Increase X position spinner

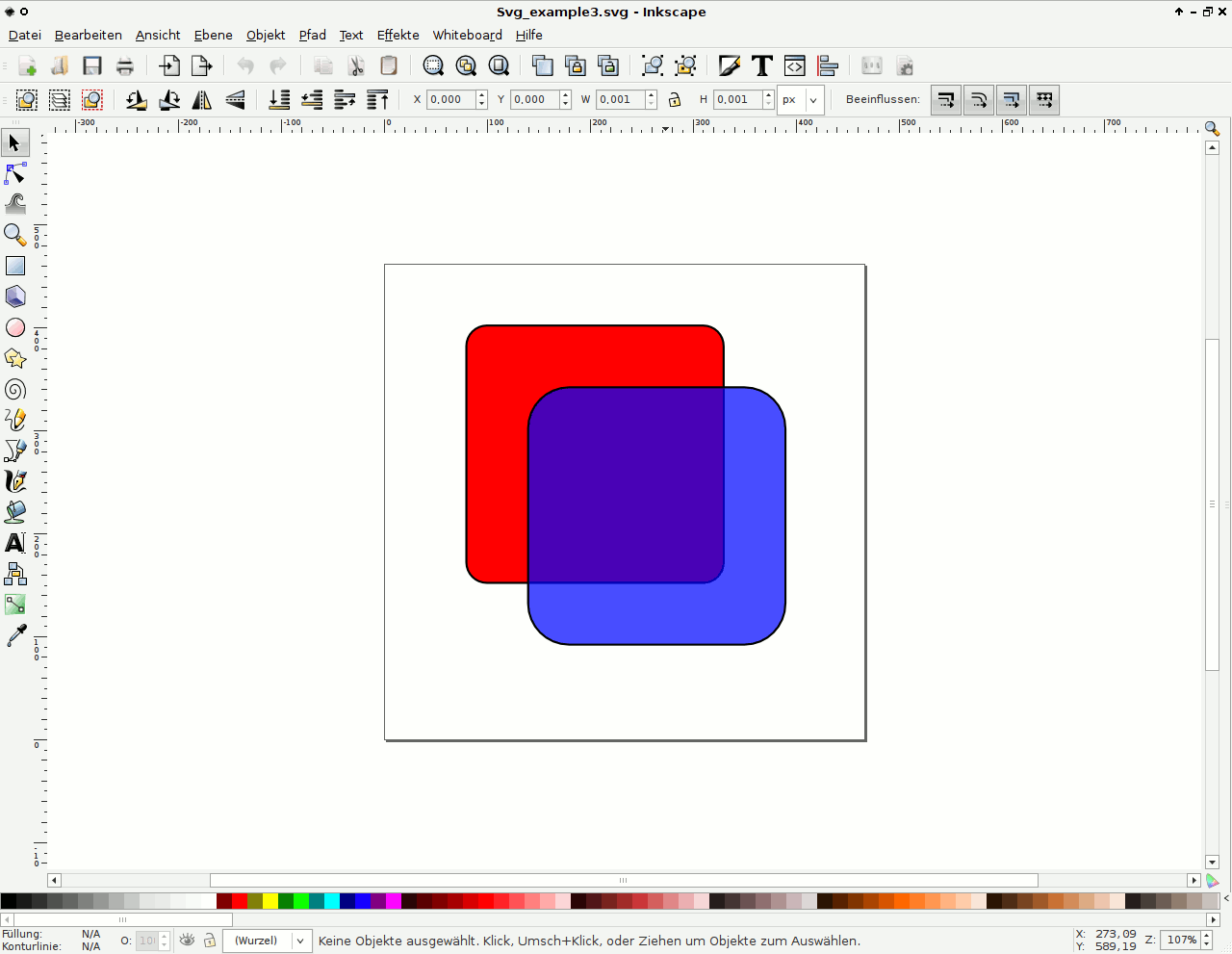point(482,94)
